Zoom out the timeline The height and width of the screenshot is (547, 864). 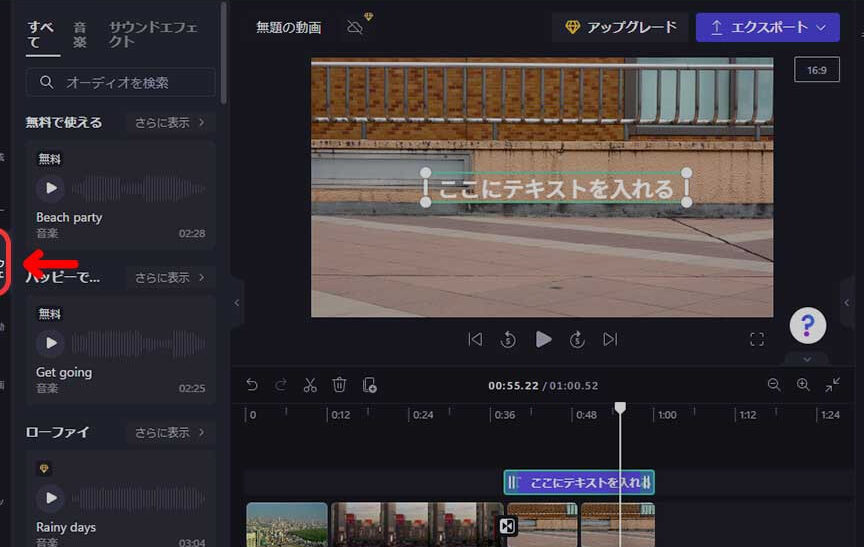[x=774, y=384]
